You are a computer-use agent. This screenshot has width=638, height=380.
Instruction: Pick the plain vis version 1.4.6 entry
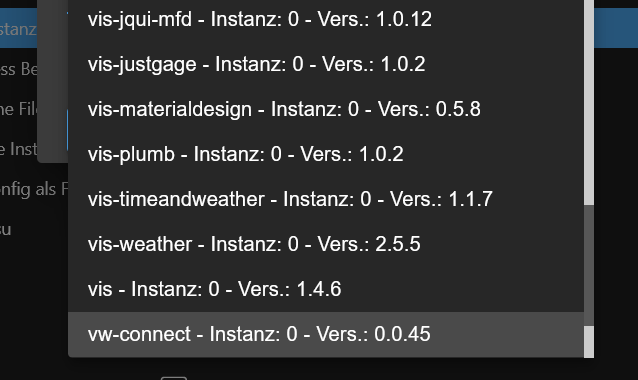pos(326,289)
